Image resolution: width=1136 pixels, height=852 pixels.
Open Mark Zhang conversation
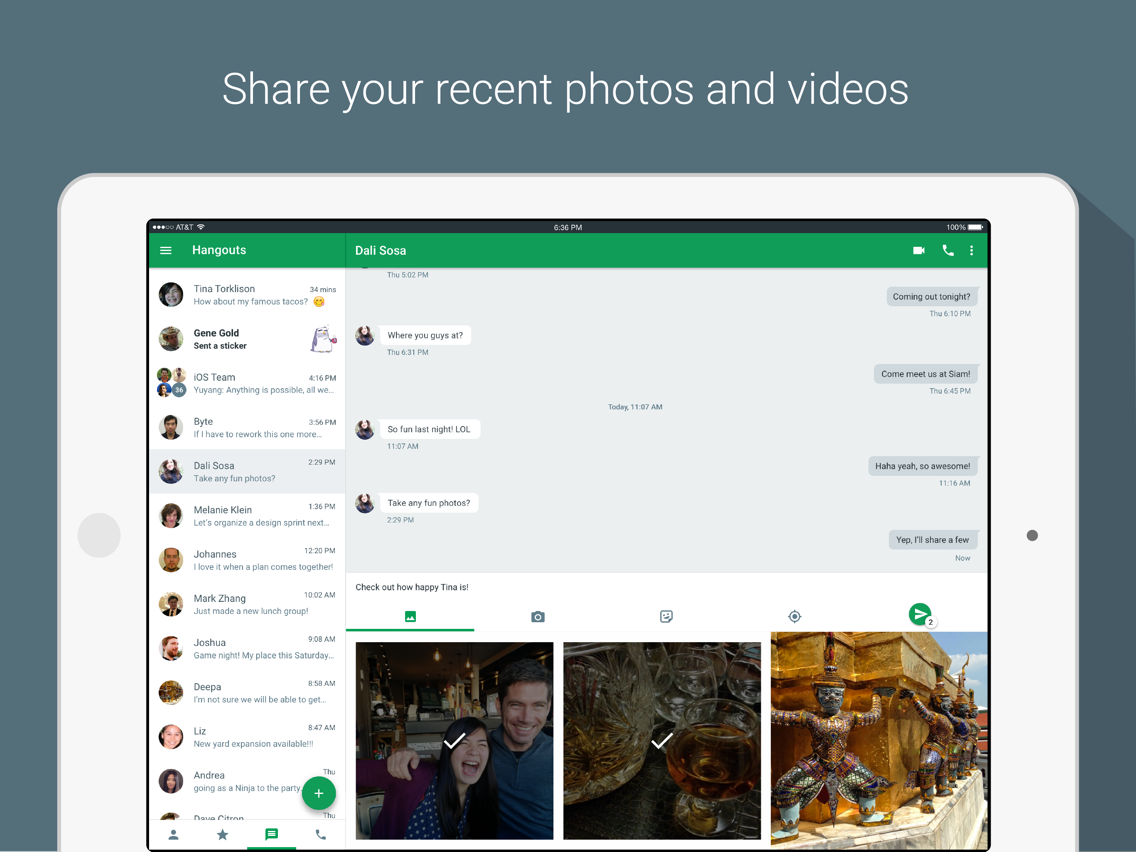click(x=247, y=604)
